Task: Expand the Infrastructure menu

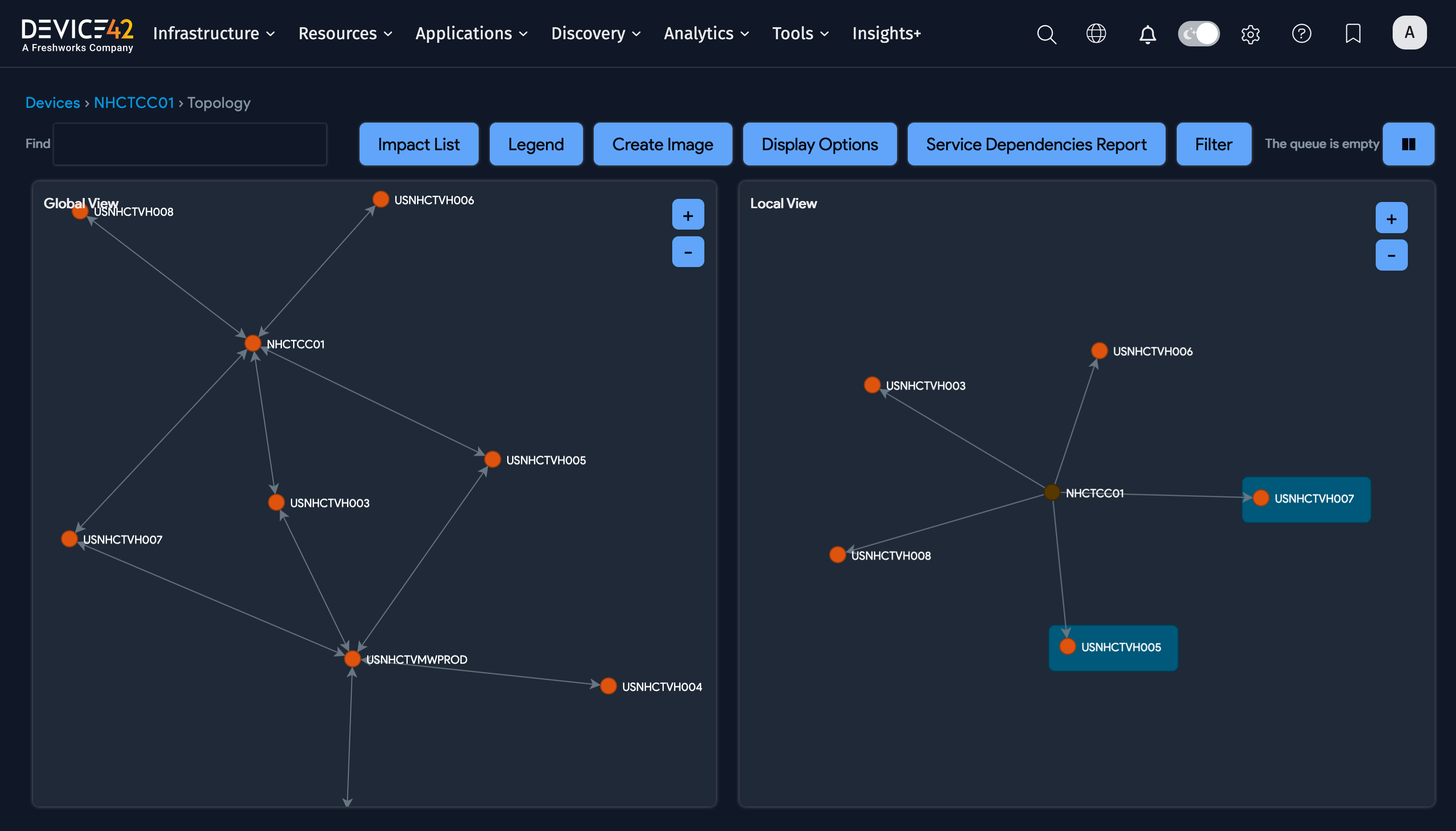Action: (x=214, y=34)
